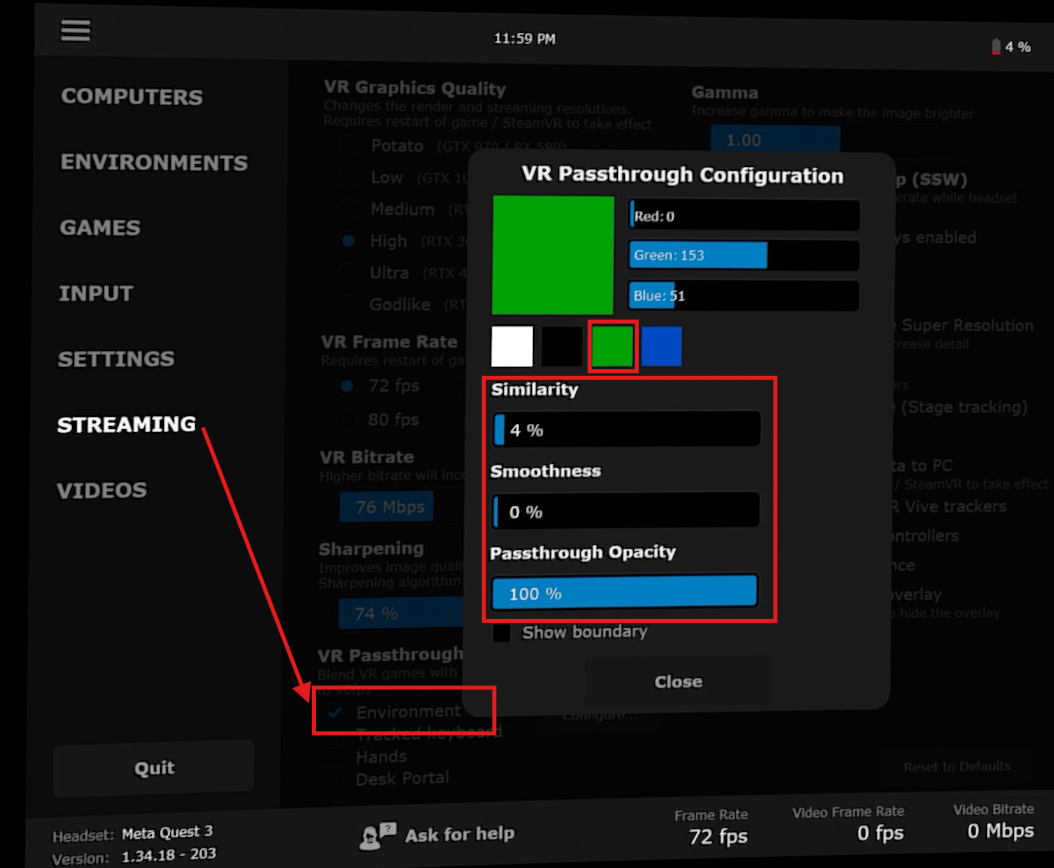Image resolution: width=1054 pixels, height=868 pixels.
Task: Open the COMPUTERS section
Action: pyautogui.click(x=132, y=97)
